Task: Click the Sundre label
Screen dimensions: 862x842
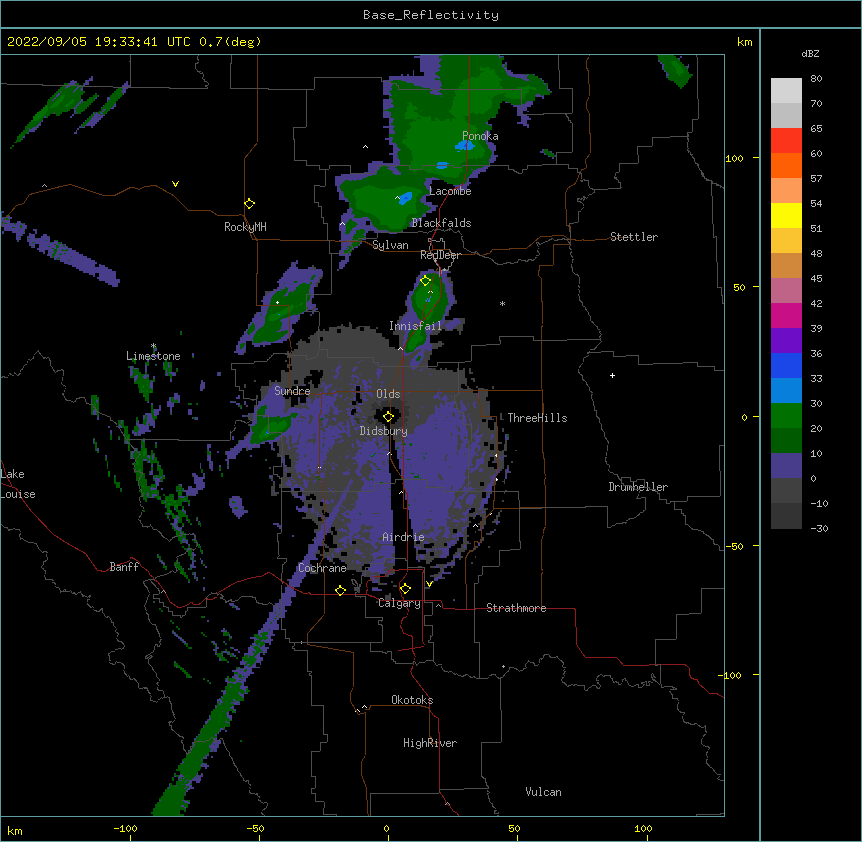Action: 292,391
